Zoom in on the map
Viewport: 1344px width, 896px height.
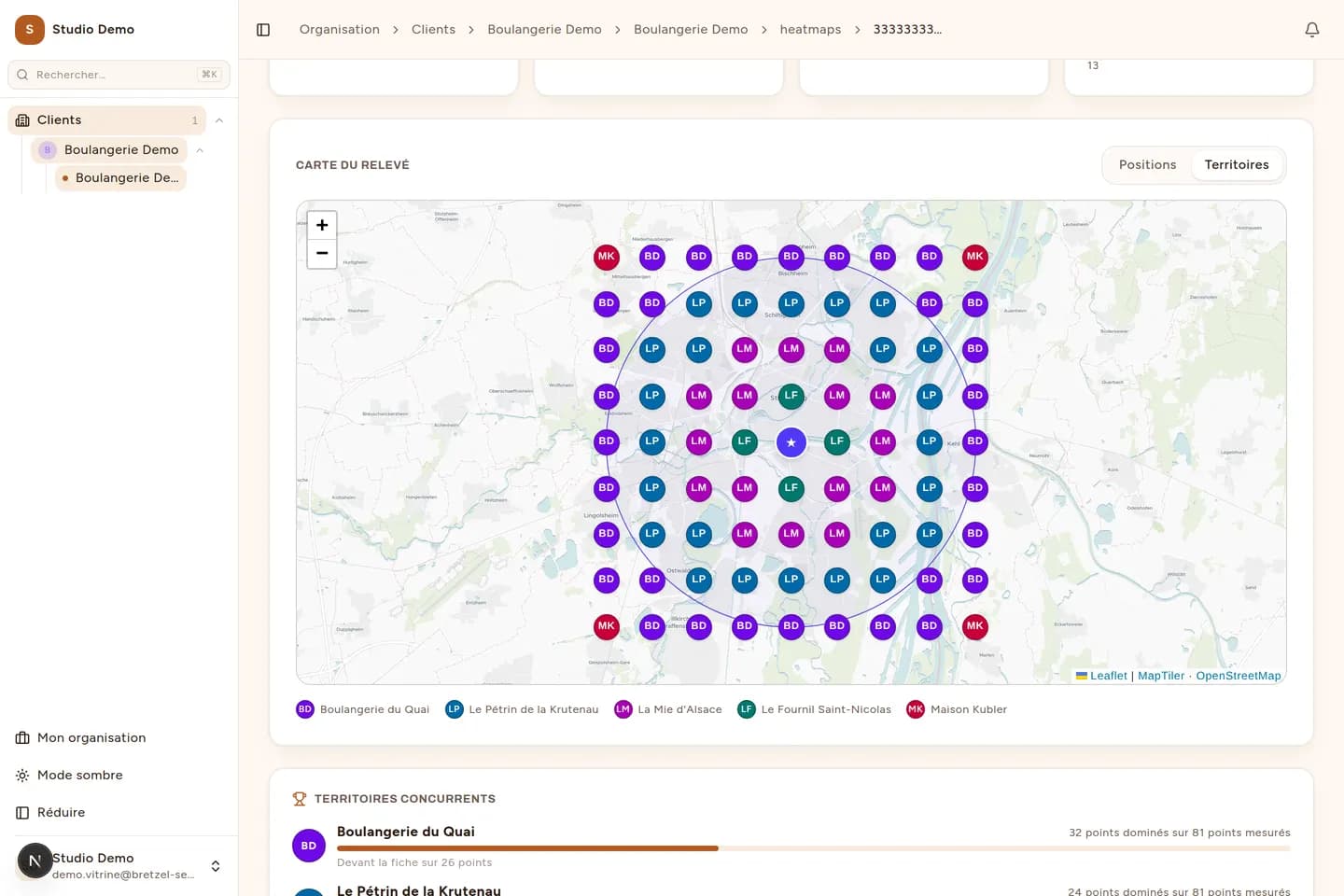tap(322, 225)
